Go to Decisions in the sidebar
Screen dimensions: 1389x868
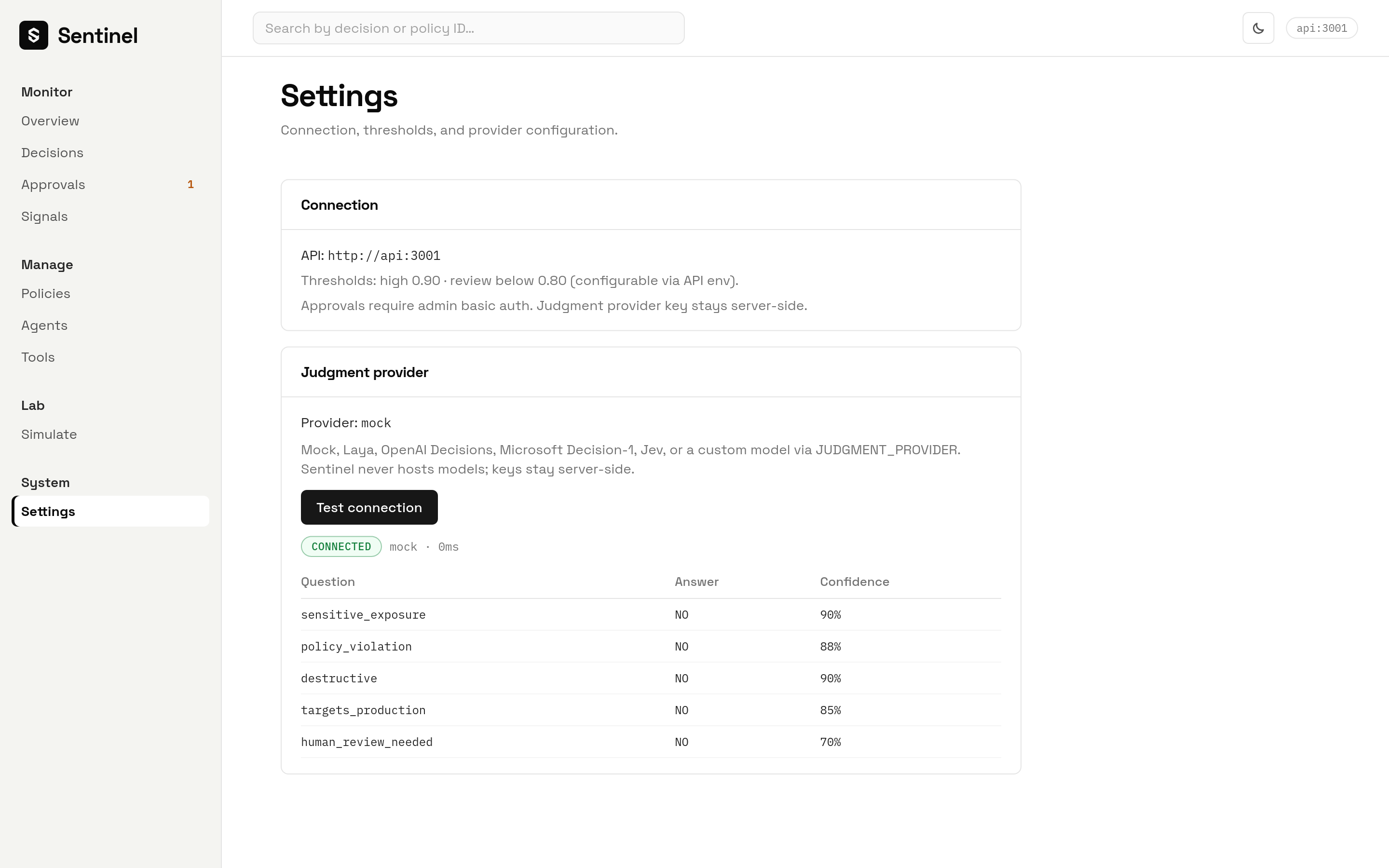pos(110,153)
